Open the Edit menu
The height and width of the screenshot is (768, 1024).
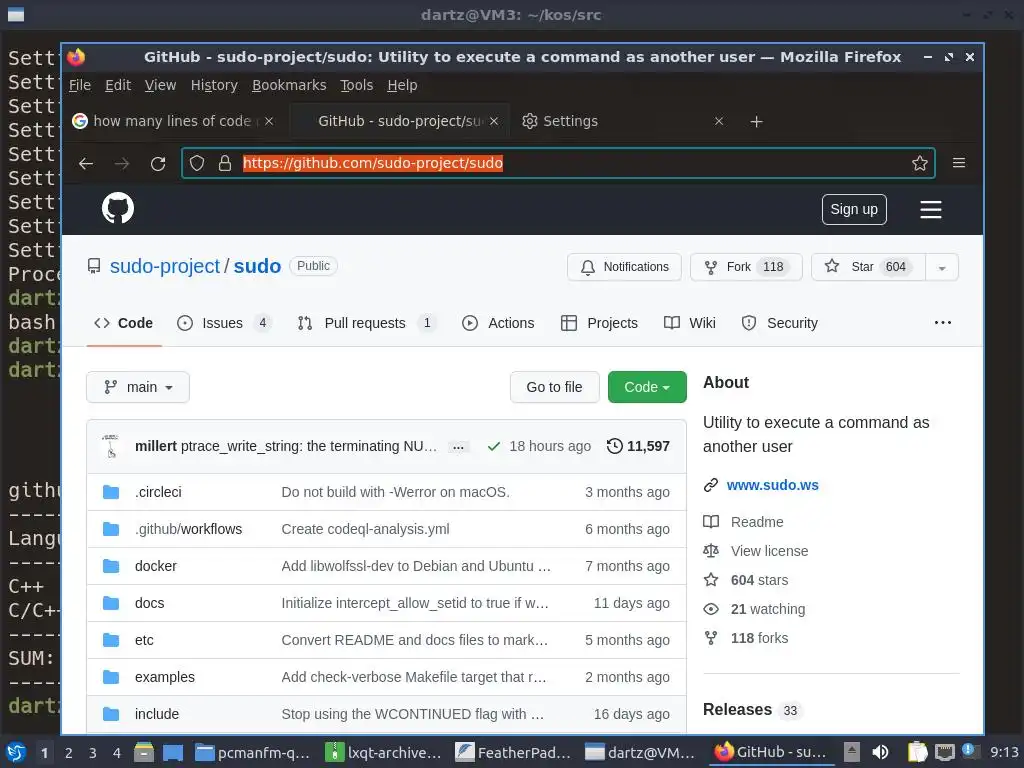coord(118,85)
